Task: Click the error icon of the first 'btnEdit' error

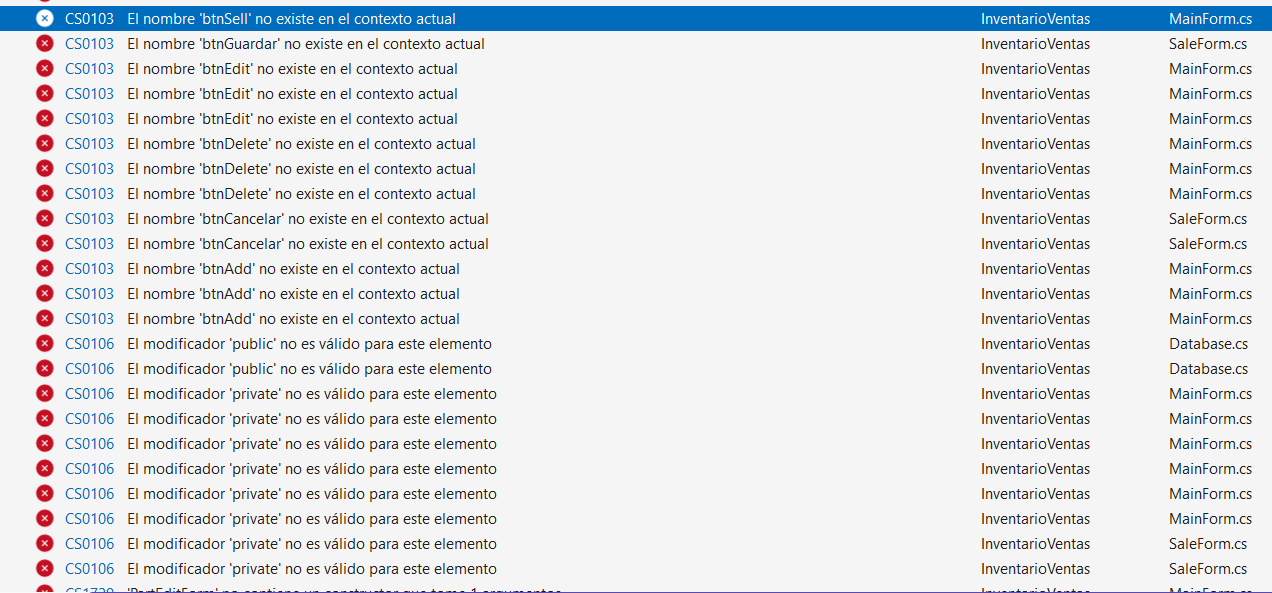Action: [44, 69]
